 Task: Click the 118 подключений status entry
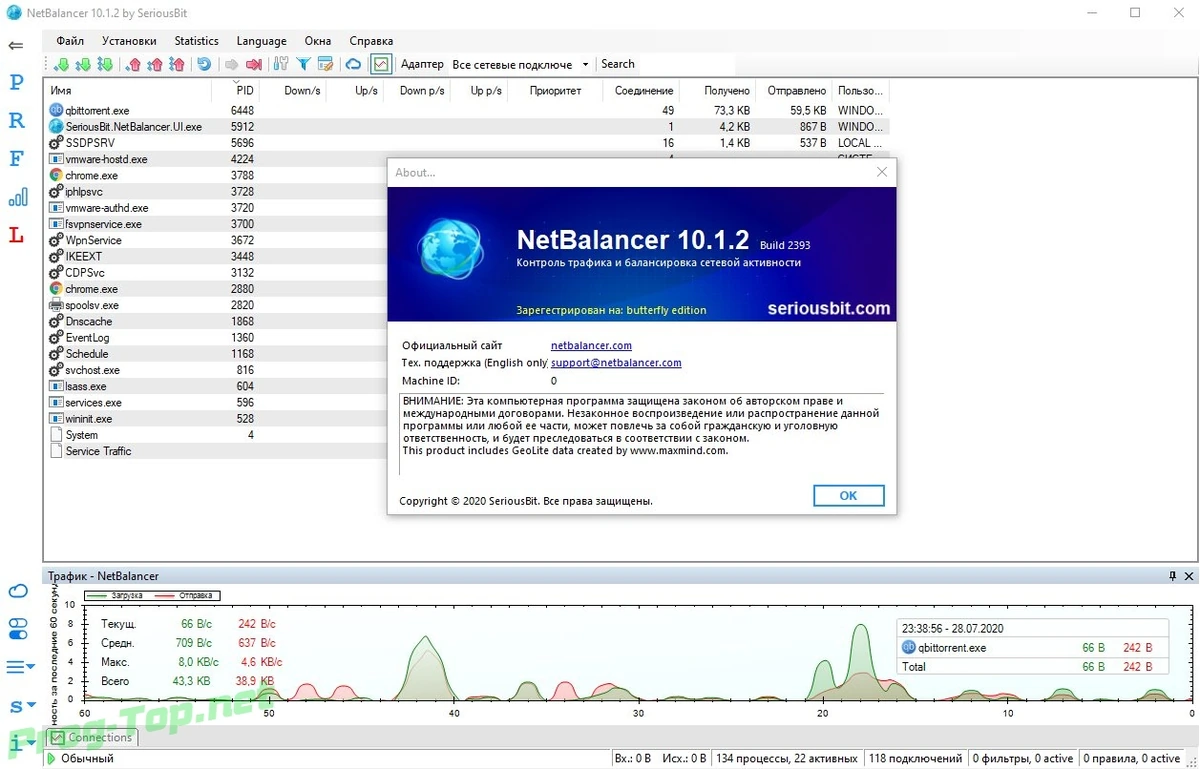914,759
